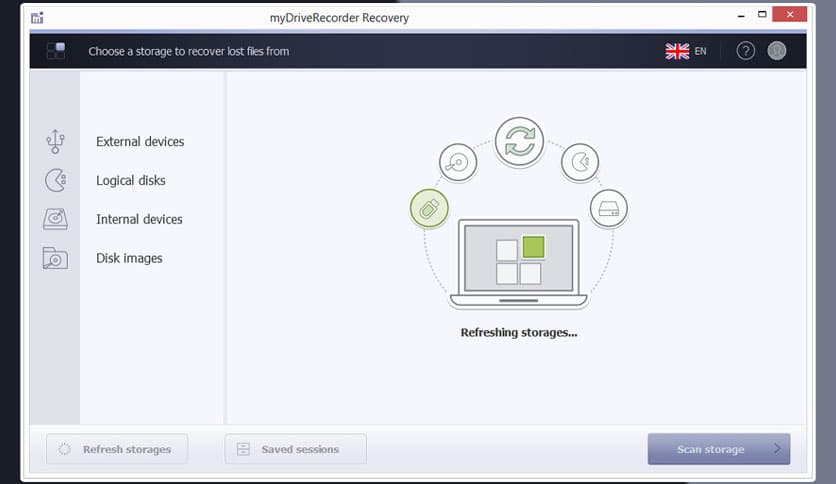Select Internal devices in sidebar
836x484 pixels.
[139, 219]
